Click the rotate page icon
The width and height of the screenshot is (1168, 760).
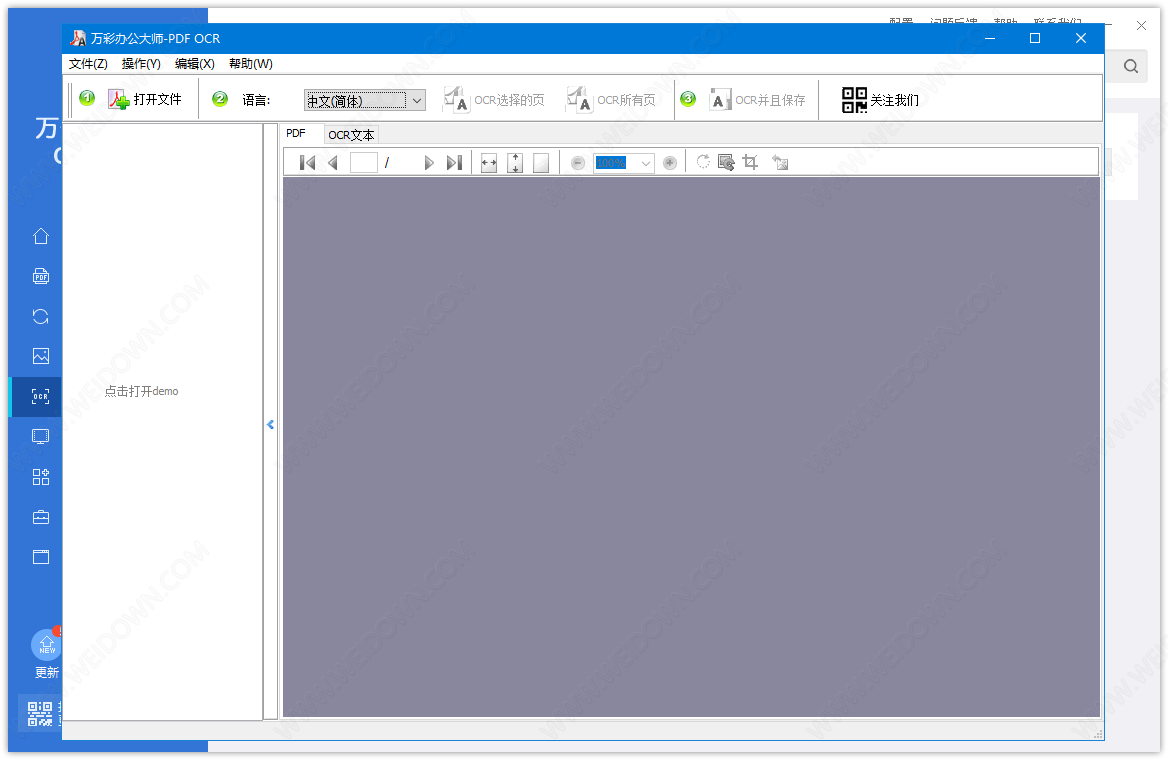point(703,162)
